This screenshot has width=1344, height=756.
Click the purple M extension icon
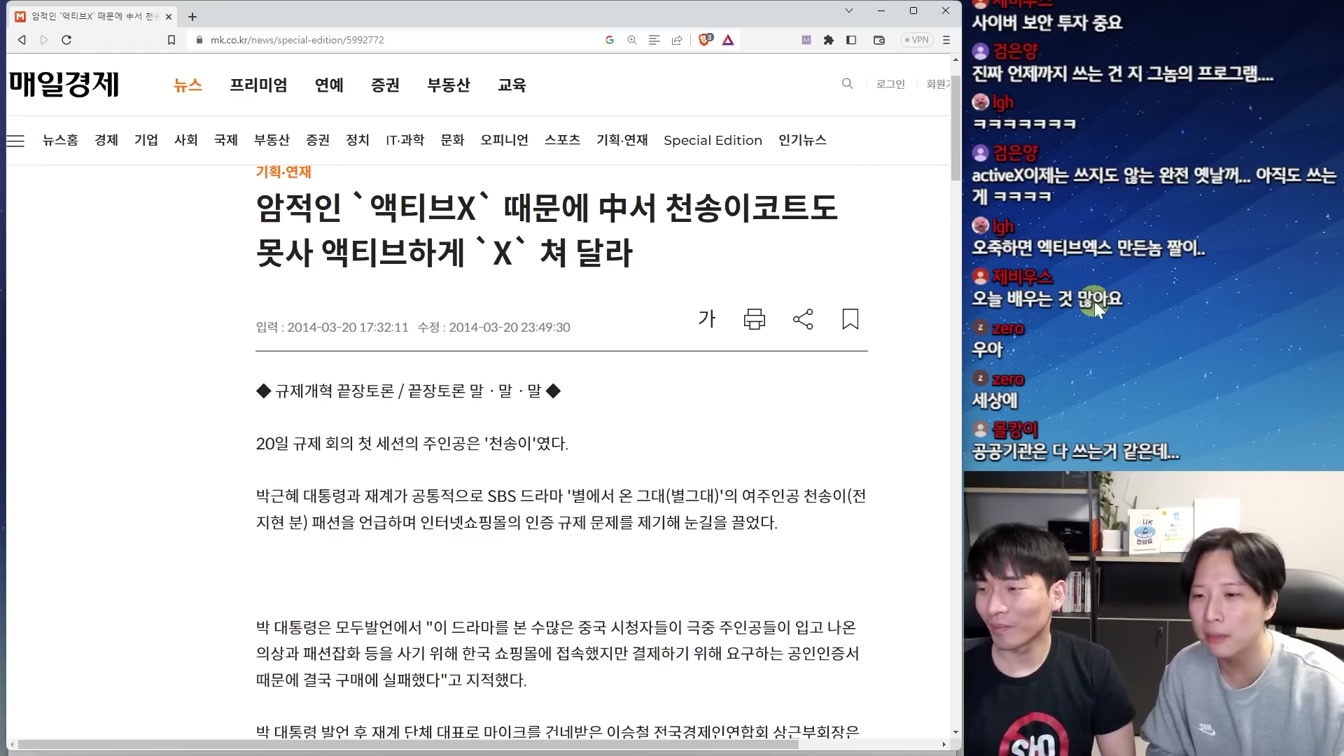pyautogui.click(x=806, y=40)
